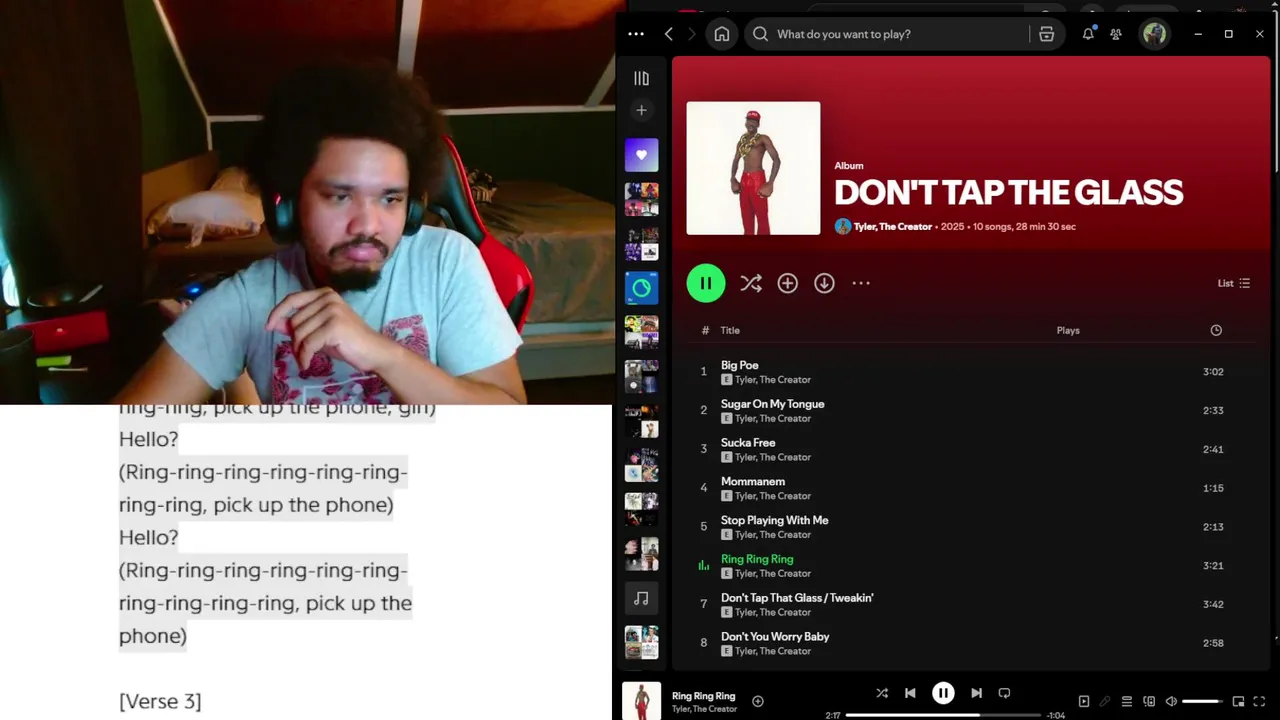Open Ring Ring Ring title in now playing bar
1280x720 pixels.
[x=703, y=696]
